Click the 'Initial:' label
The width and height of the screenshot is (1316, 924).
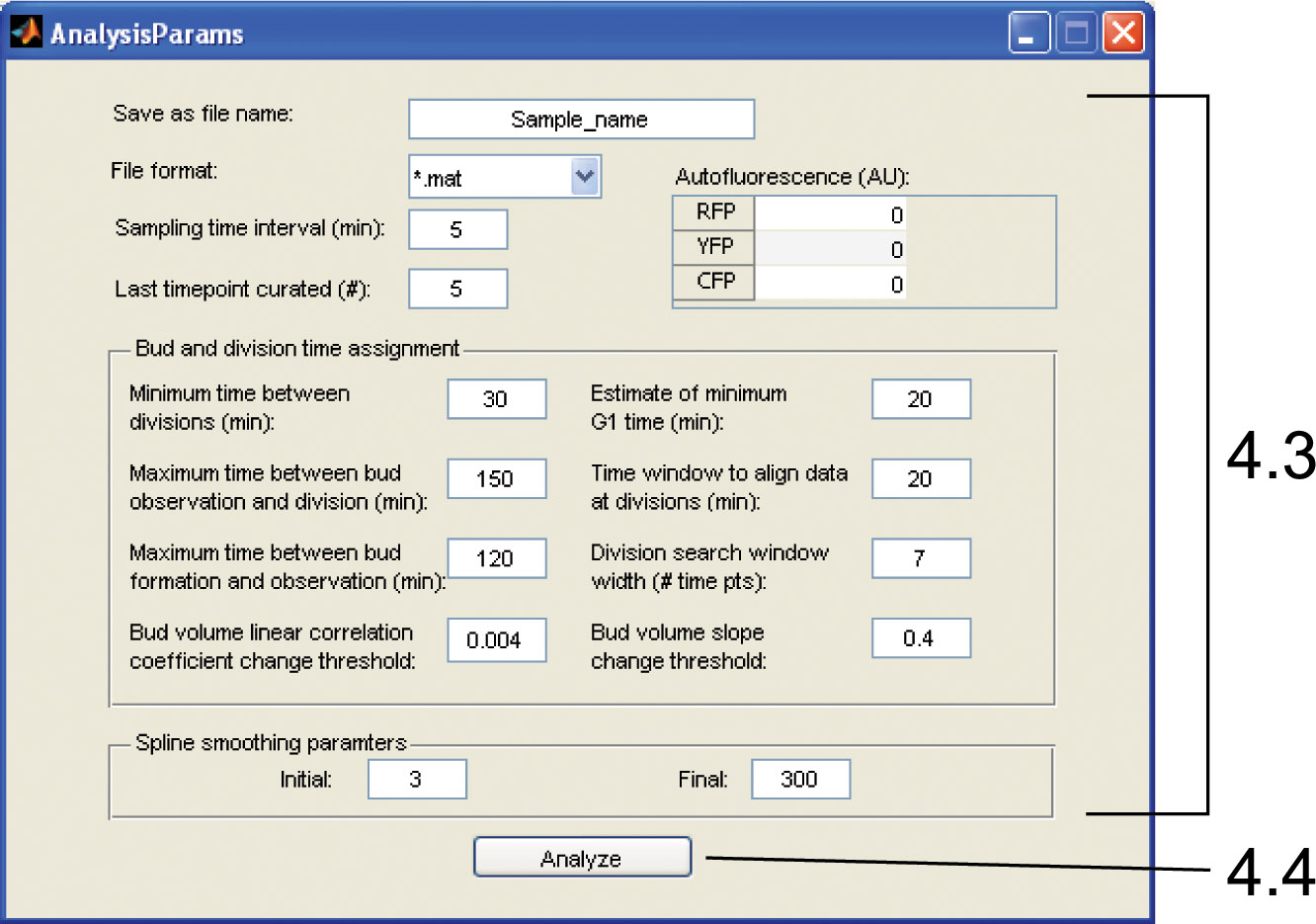tap(306, 780)
